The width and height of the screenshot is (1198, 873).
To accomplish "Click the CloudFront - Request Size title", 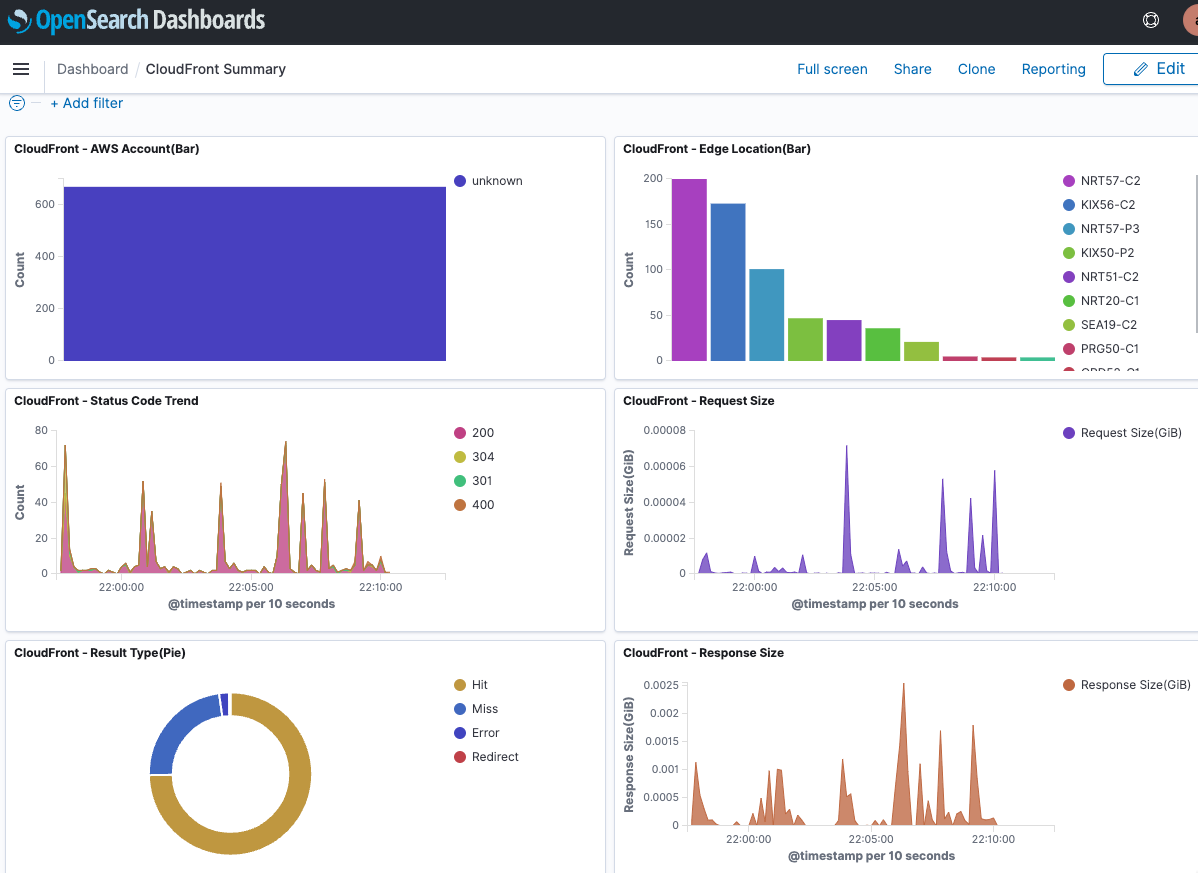I will [x=698, y=401].
